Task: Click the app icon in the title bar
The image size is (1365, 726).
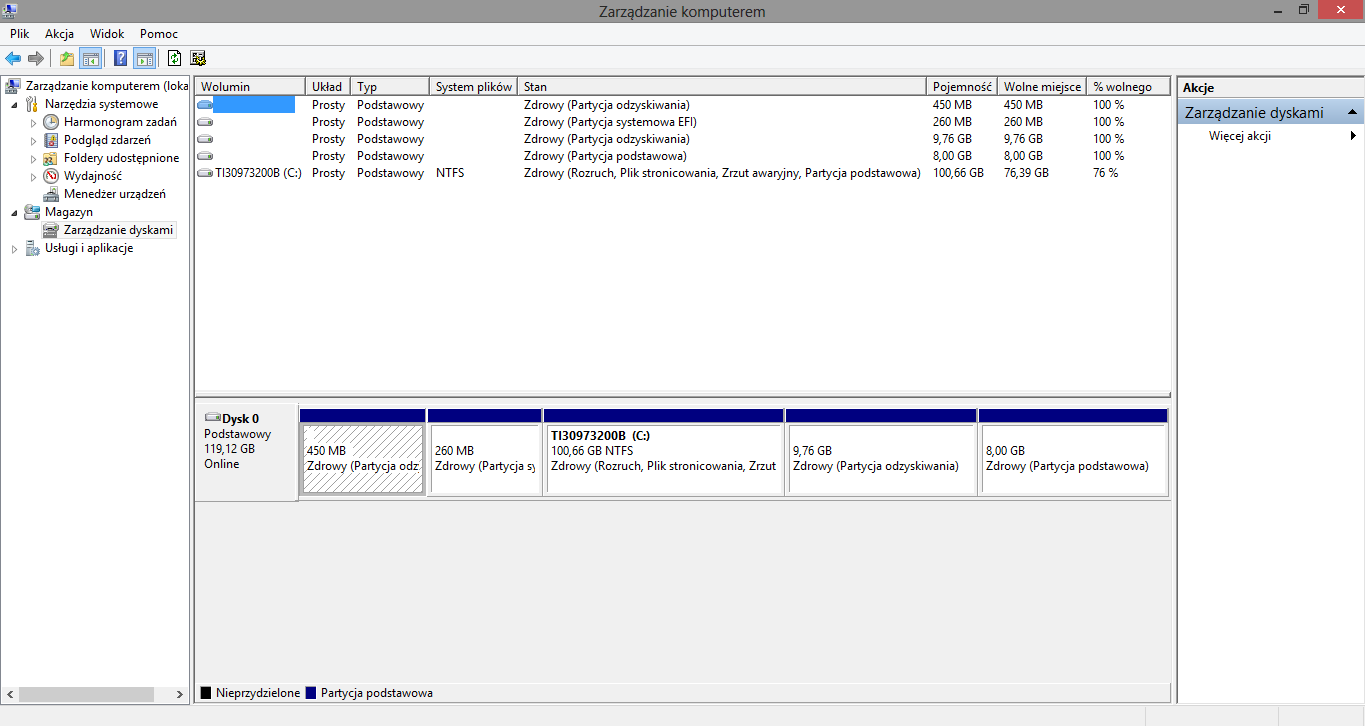Action: click(10, 10)
